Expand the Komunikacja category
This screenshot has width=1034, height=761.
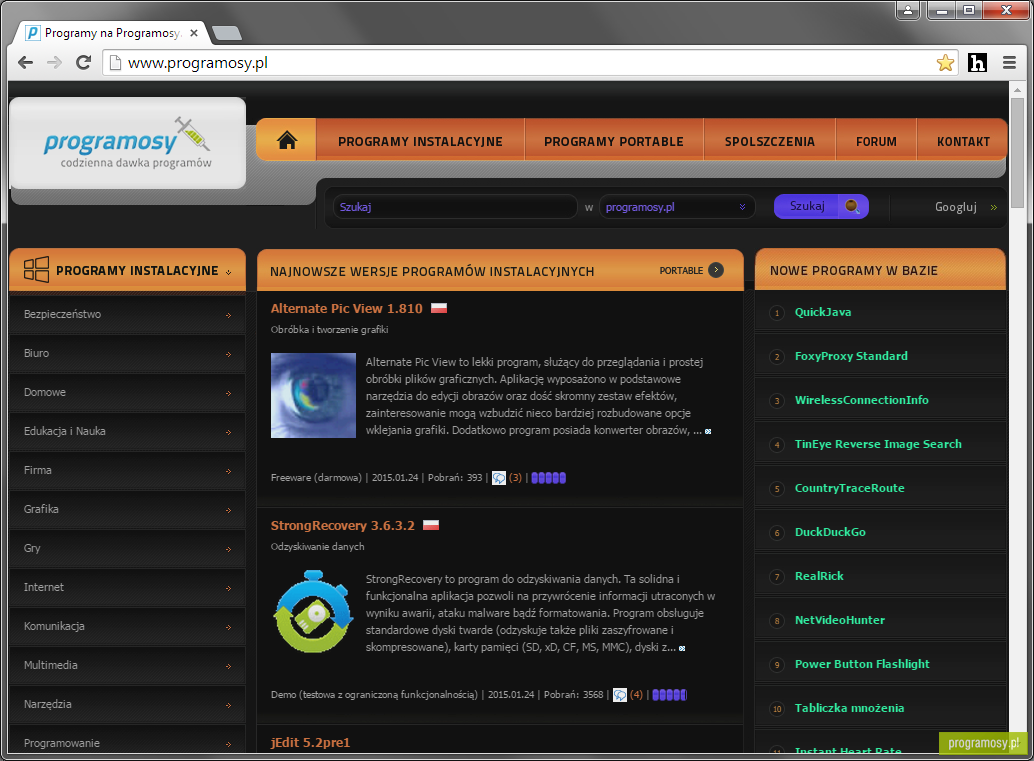(127, 626)
